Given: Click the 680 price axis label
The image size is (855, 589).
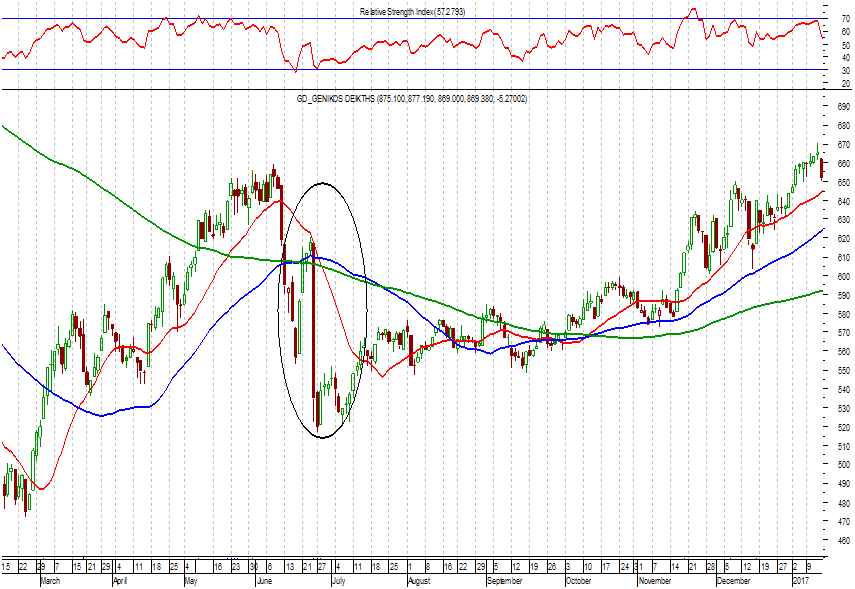Looking at the screenshot, I should coord(844,126).
